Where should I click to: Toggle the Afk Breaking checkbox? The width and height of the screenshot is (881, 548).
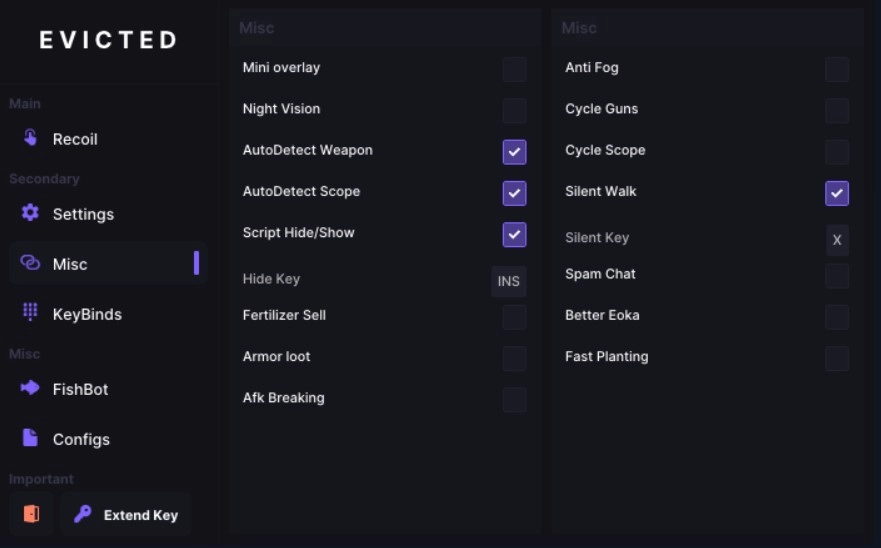(x=514, y=399)
